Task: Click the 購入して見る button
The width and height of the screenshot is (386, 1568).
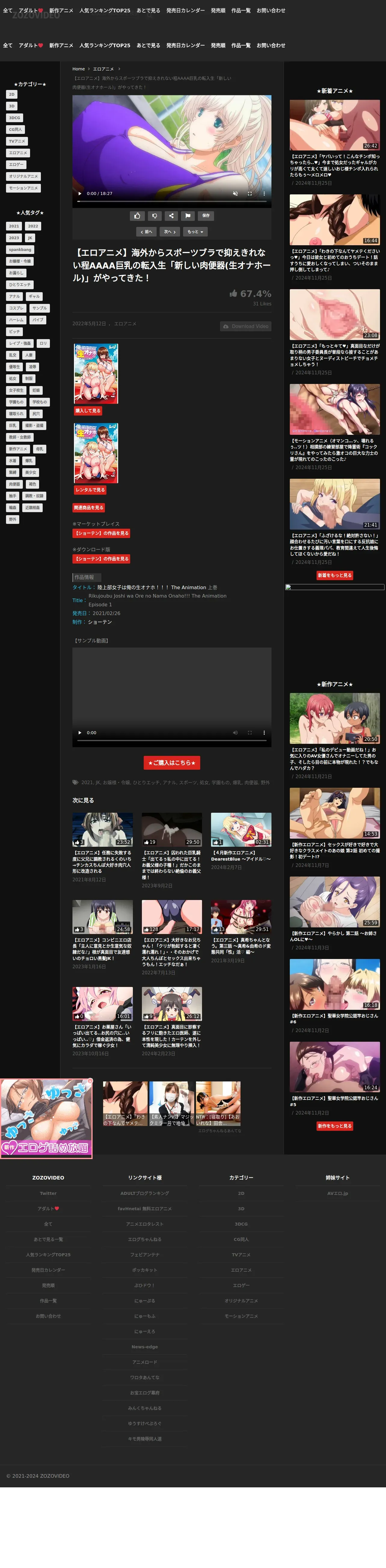Action: tap(88, 411)
